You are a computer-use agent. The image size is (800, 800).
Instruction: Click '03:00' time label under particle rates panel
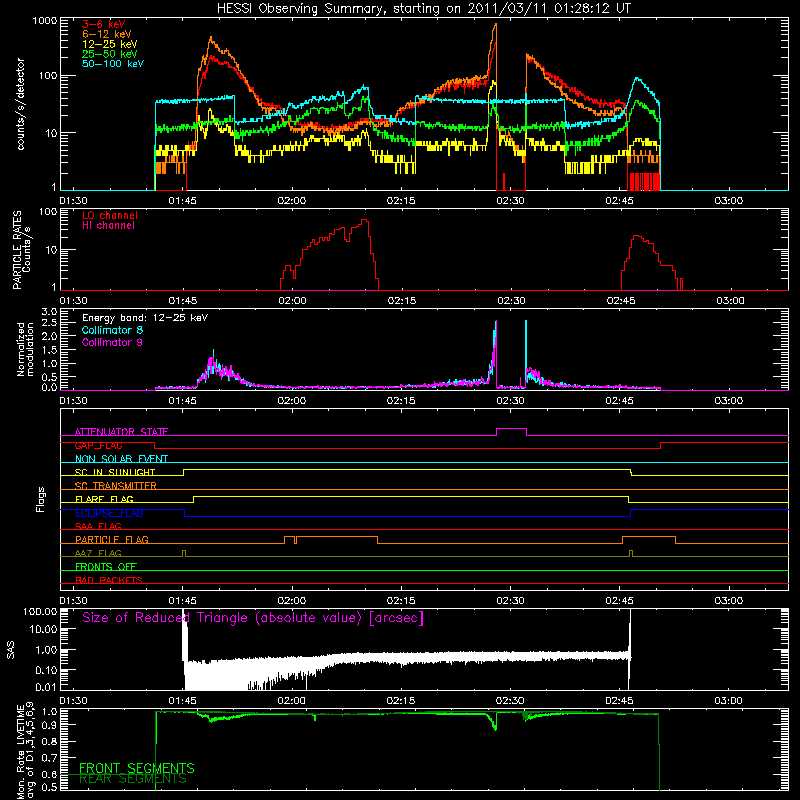click(730, 301)
